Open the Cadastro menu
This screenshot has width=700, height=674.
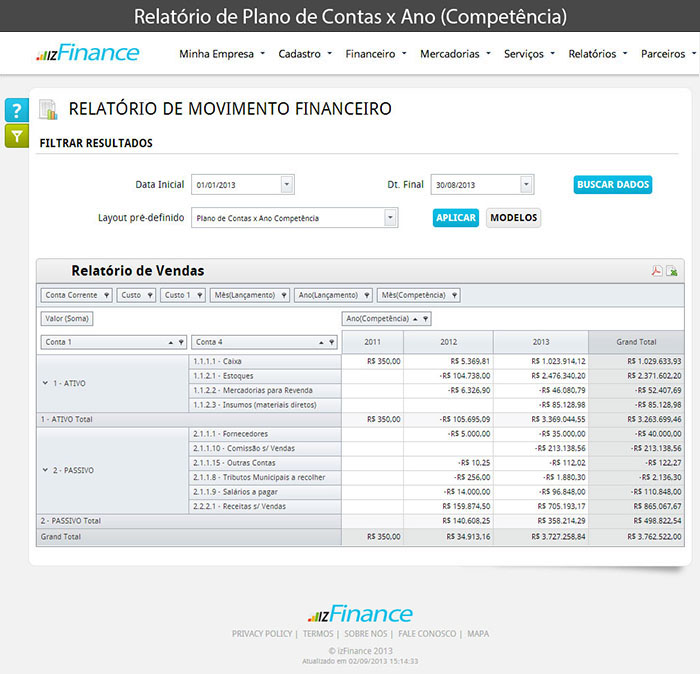305,54
